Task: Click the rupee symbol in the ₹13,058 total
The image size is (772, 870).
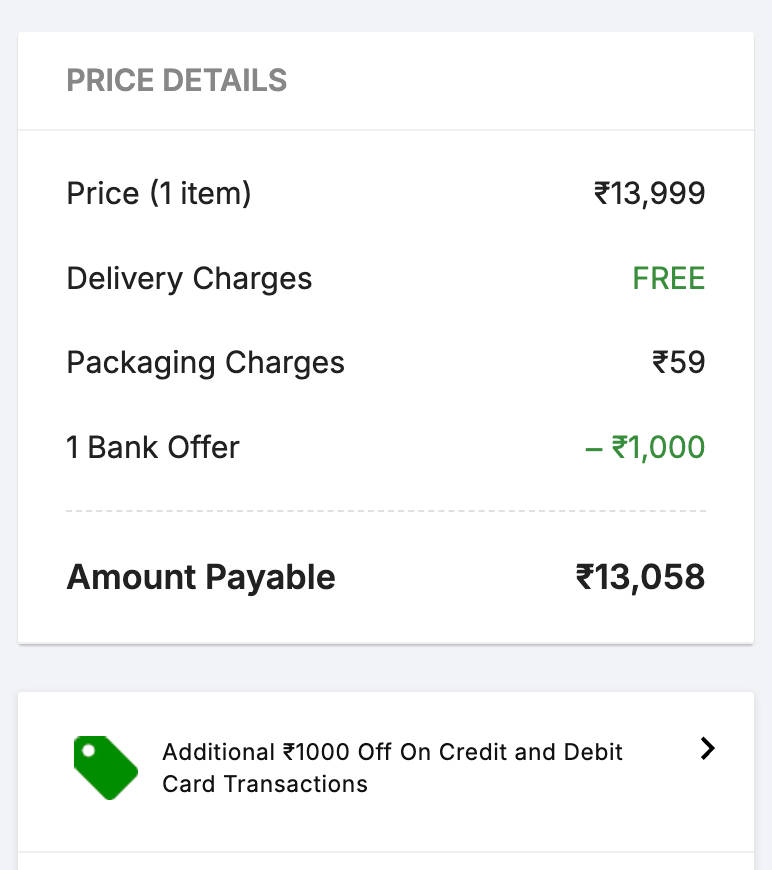Action: pos(585,577)
